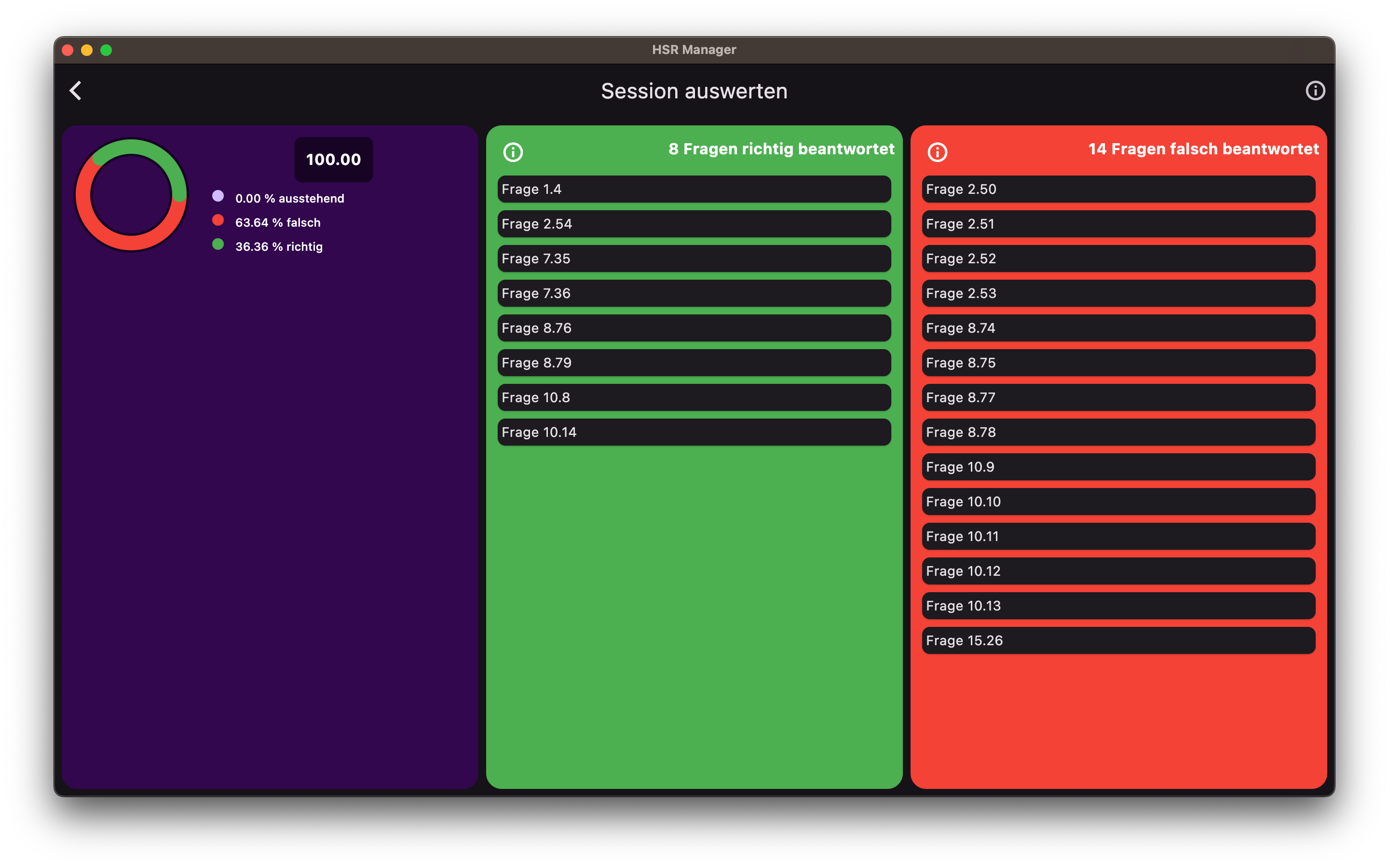Open Frage 15.26
Screen dimensions: 1389x868
point(1118,641)
